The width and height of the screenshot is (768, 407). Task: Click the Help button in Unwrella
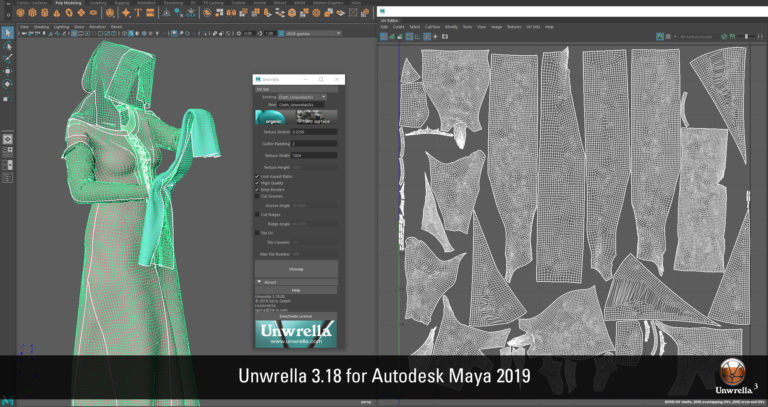[x=296, y=290]
